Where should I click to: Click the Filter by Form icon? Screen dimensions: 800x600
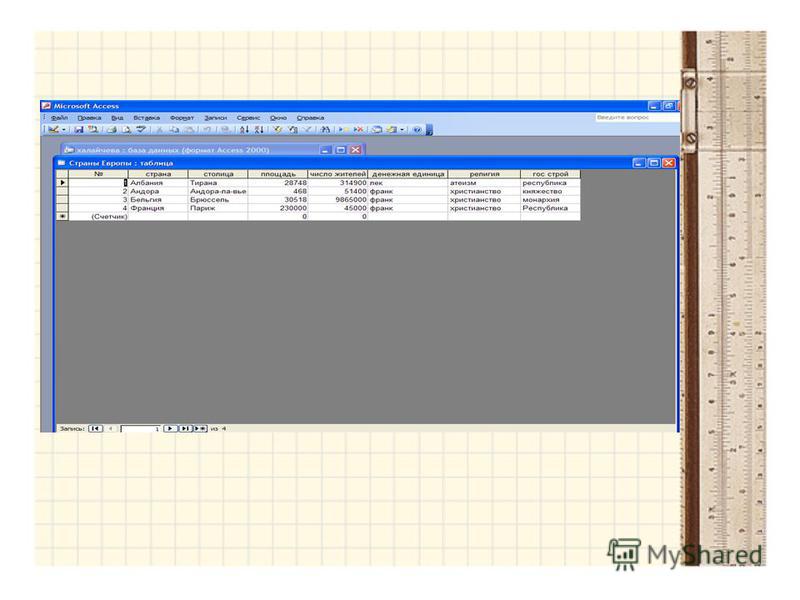[x=293, y=130]
